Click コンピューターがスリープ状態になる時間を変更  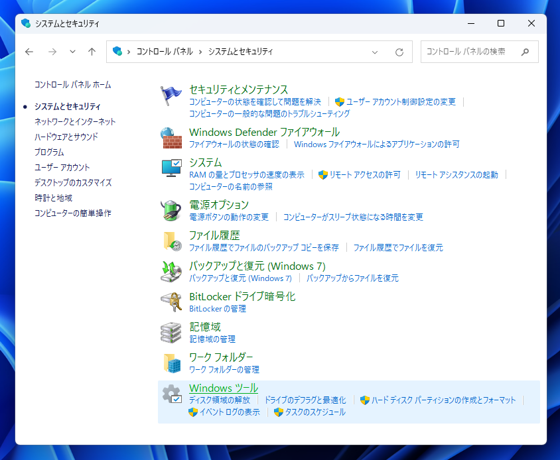click(x=353, y=217)
